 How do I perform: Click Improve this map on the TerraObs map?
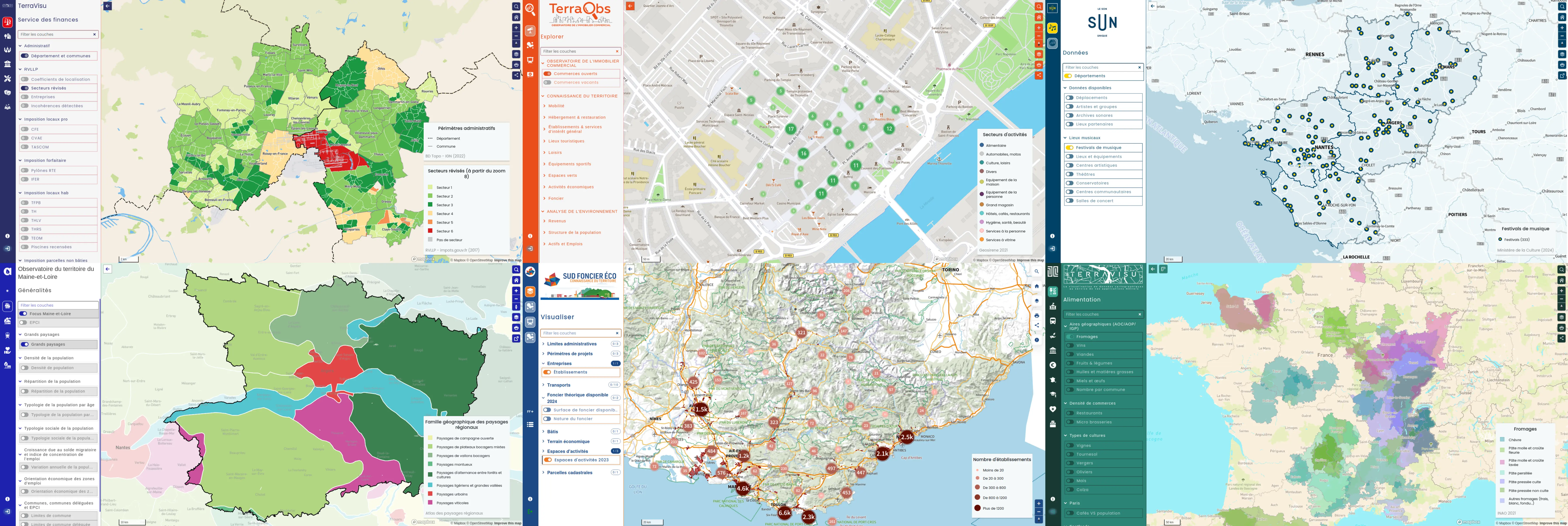click(1030, 260)
